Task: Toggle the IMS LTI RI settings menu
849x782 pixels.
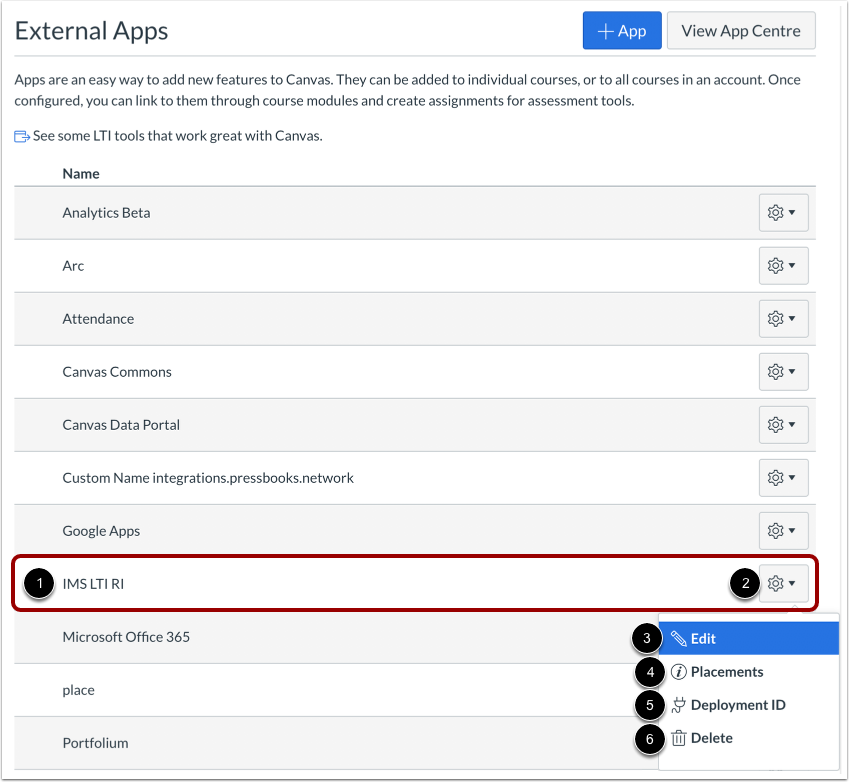Action: click(782, 584)
